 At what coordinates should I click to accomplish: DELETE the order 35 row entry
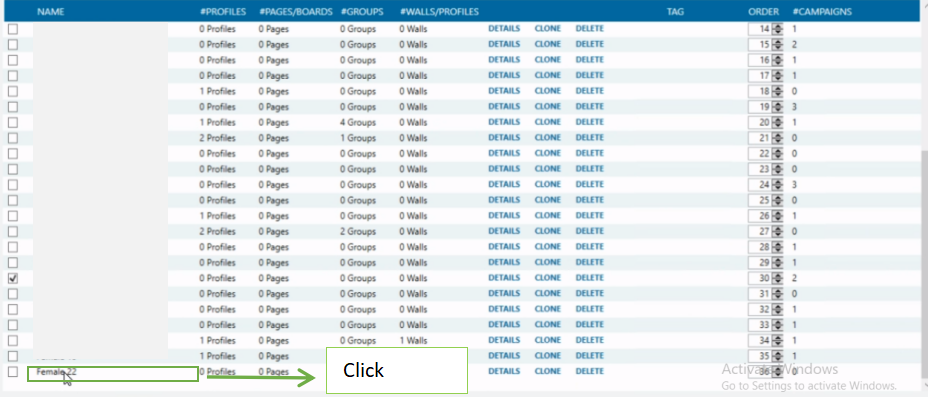pos(590,355)
